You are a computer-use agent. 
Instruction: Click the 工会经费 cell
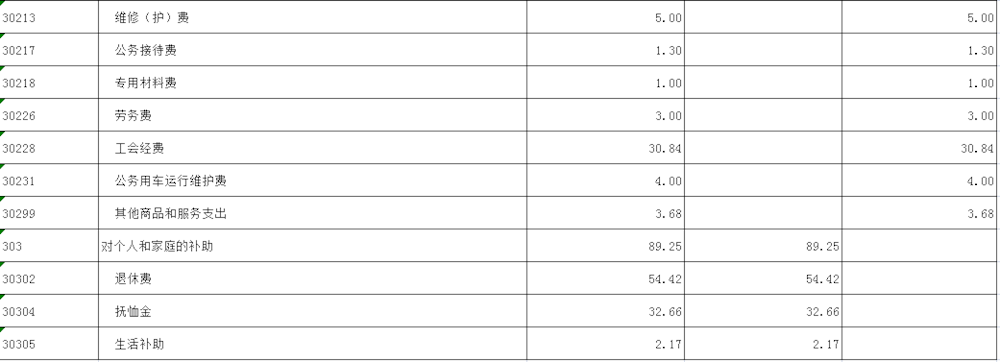click(x=312, y=148)
